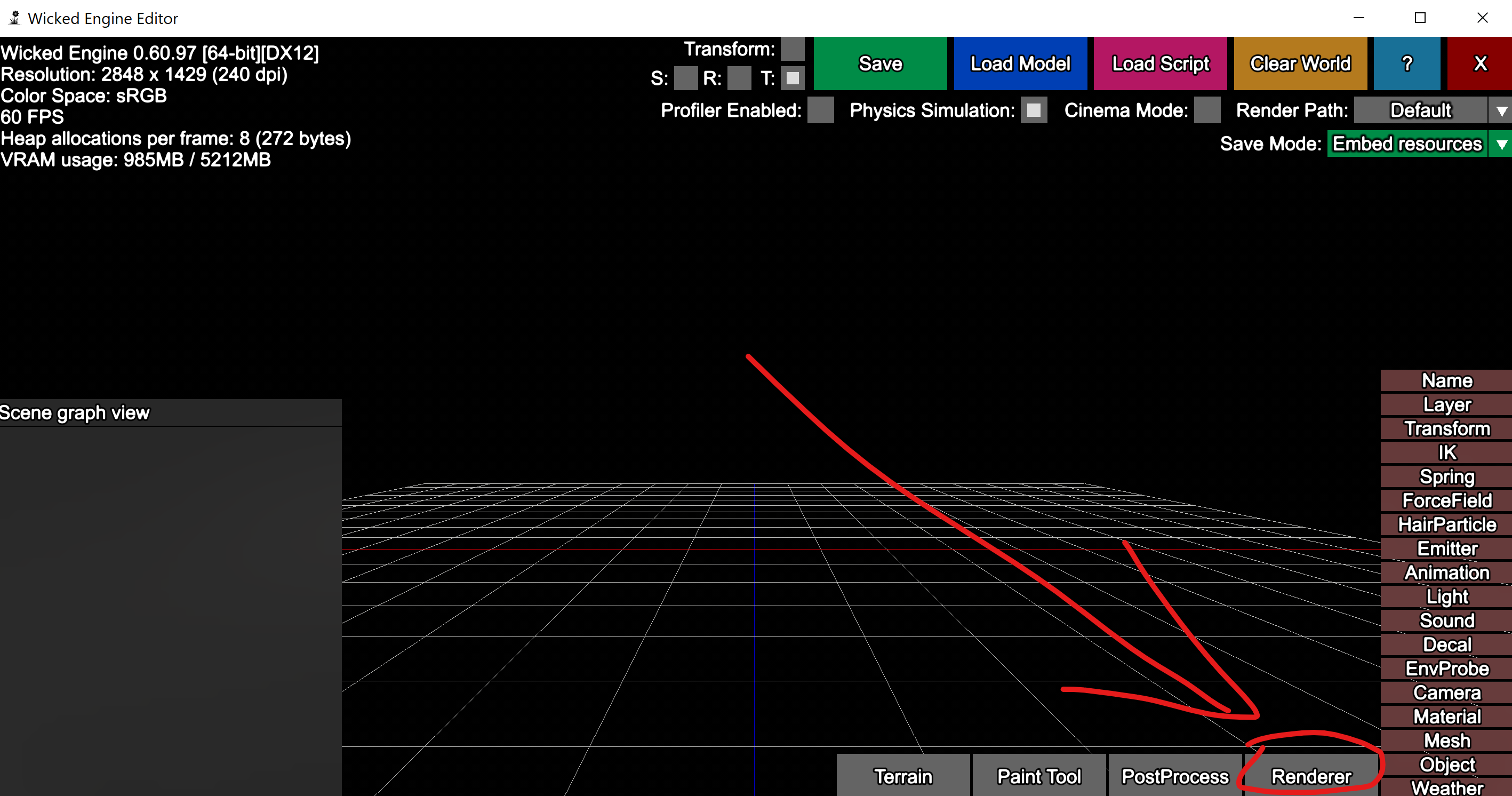
Task: Click Clear World
Action: [x=1300, y=63]
